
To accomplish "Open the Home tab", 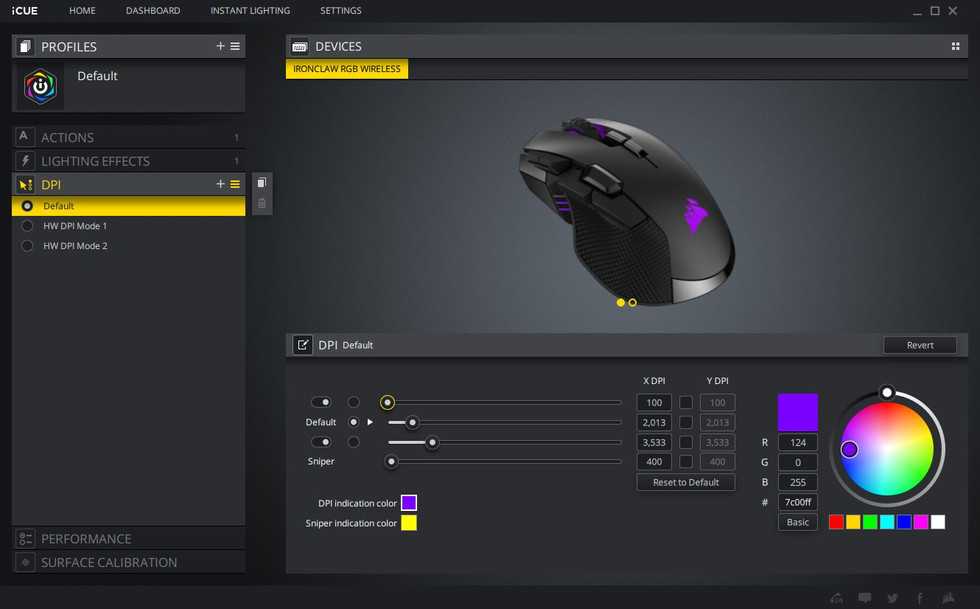I will [82, 11].
